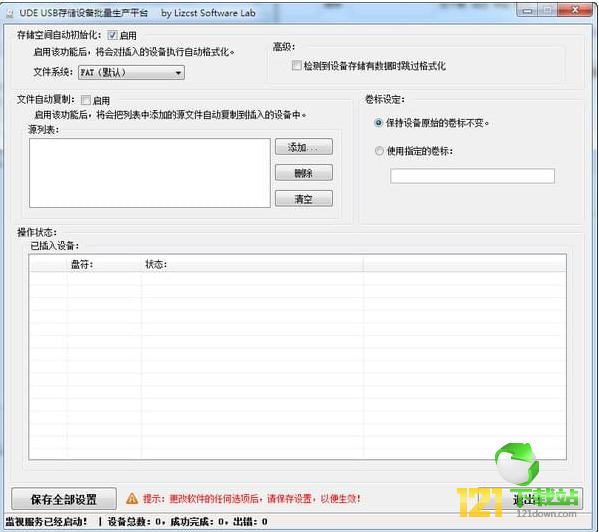Open the 文件系统 FAT dropdown
Viewport: 599px width, 532px height.
pyautogui.click(x=131, y=73)
